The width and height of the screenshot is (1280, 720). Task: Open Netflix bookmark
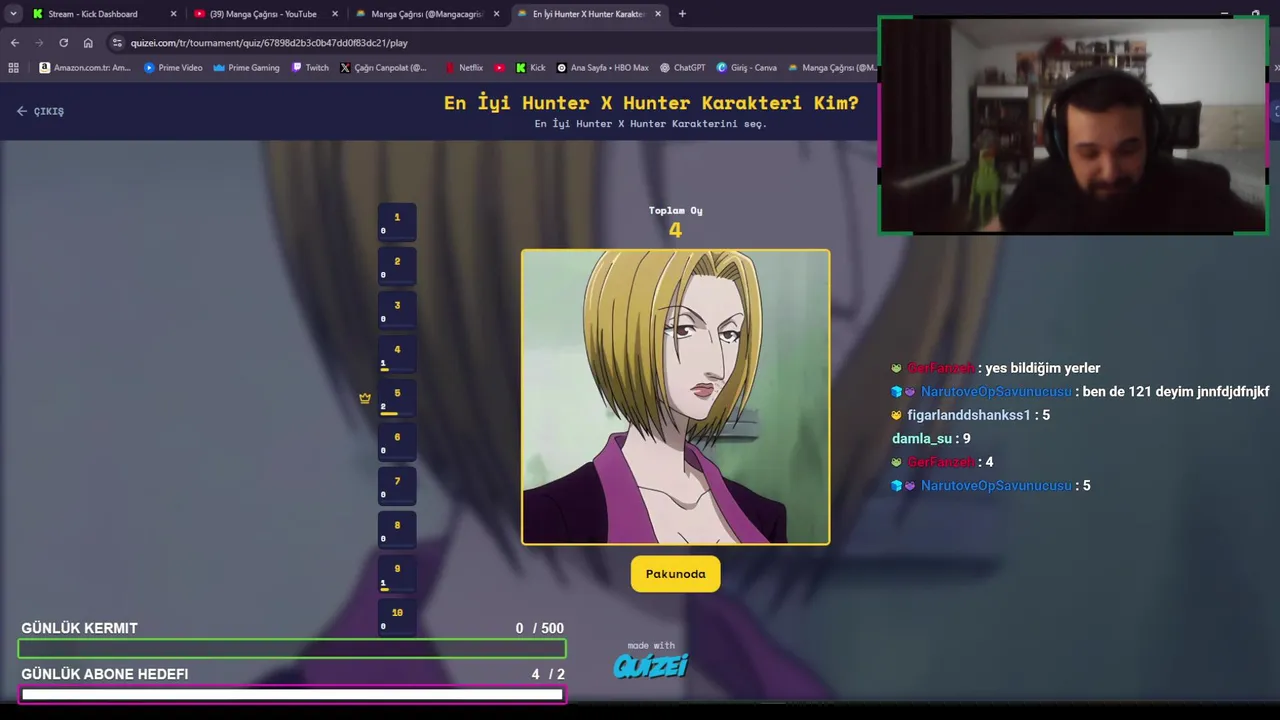coord(464,68)
